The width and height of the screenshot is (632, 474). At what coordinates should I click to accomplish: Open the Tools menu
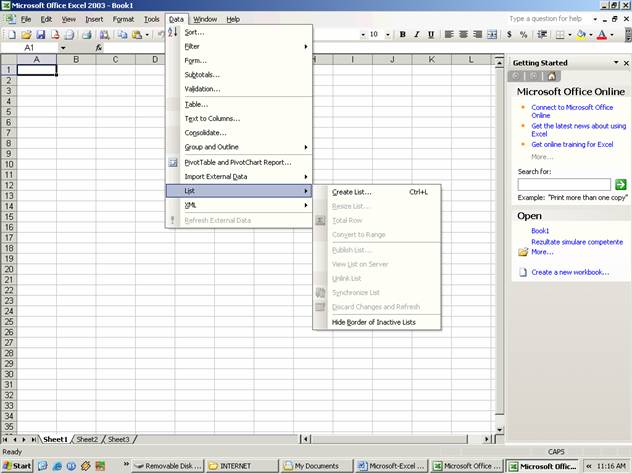click(152, 19)
